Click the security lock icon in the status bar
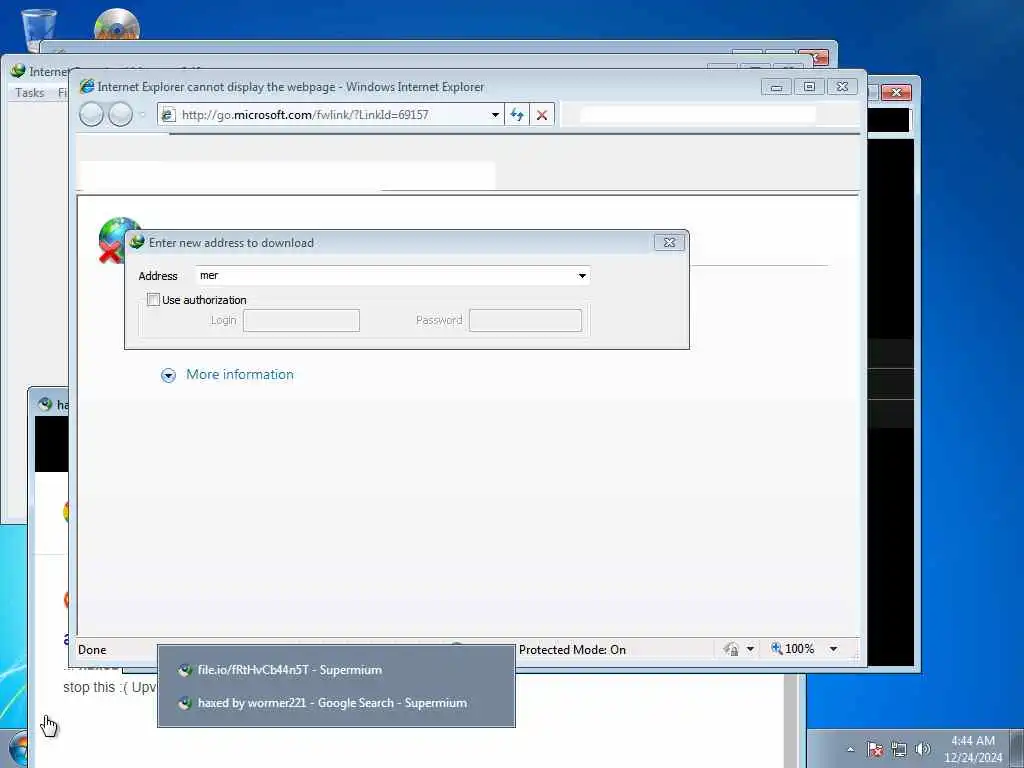The height and width of the screenshot is (768, 1024). point(731,649)
